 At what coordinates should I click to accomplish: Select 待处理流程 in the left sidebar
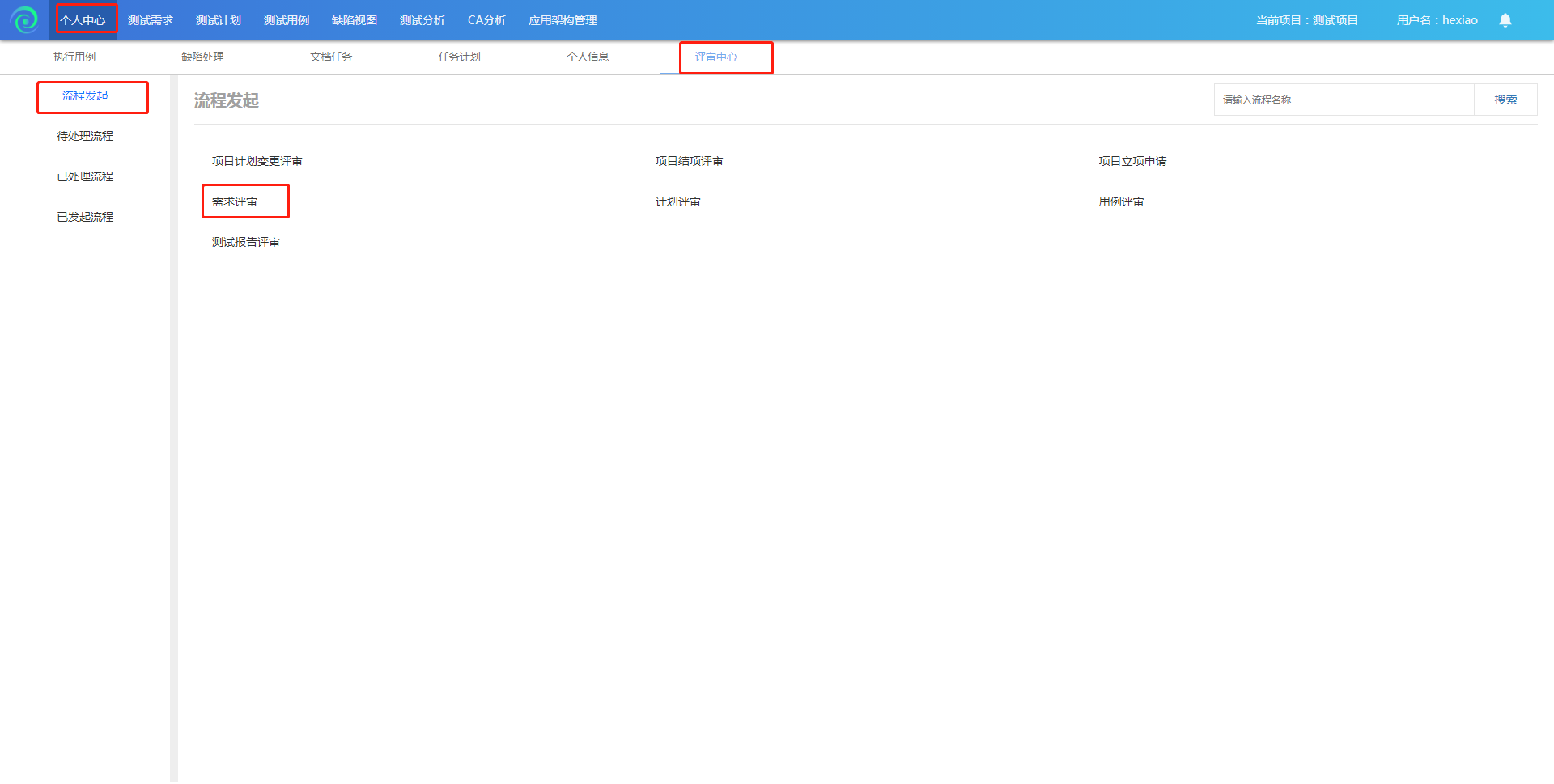tap(85, 136)
